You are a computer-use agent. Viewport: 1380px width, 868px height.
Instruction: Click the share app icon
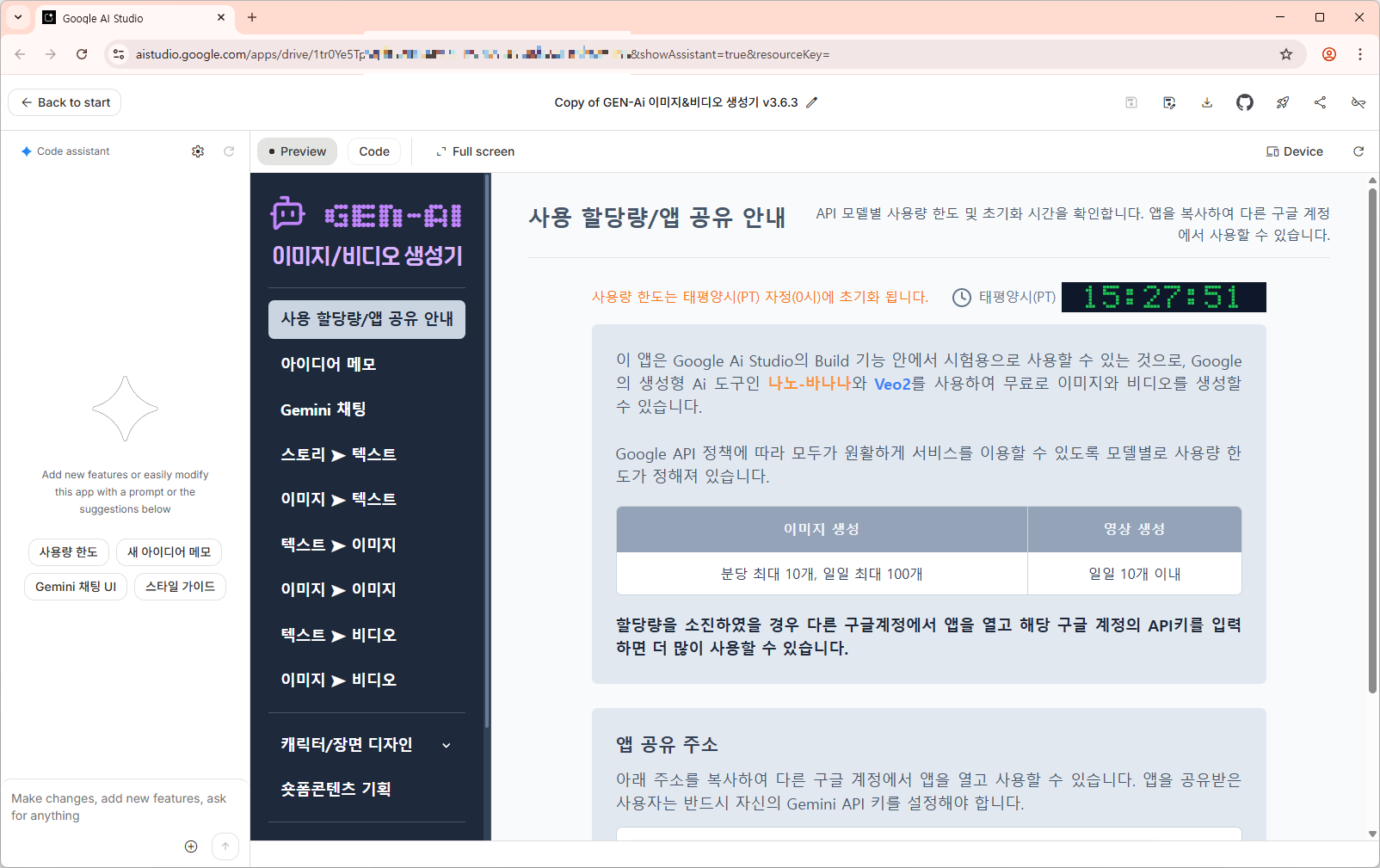pos(1321,102)
